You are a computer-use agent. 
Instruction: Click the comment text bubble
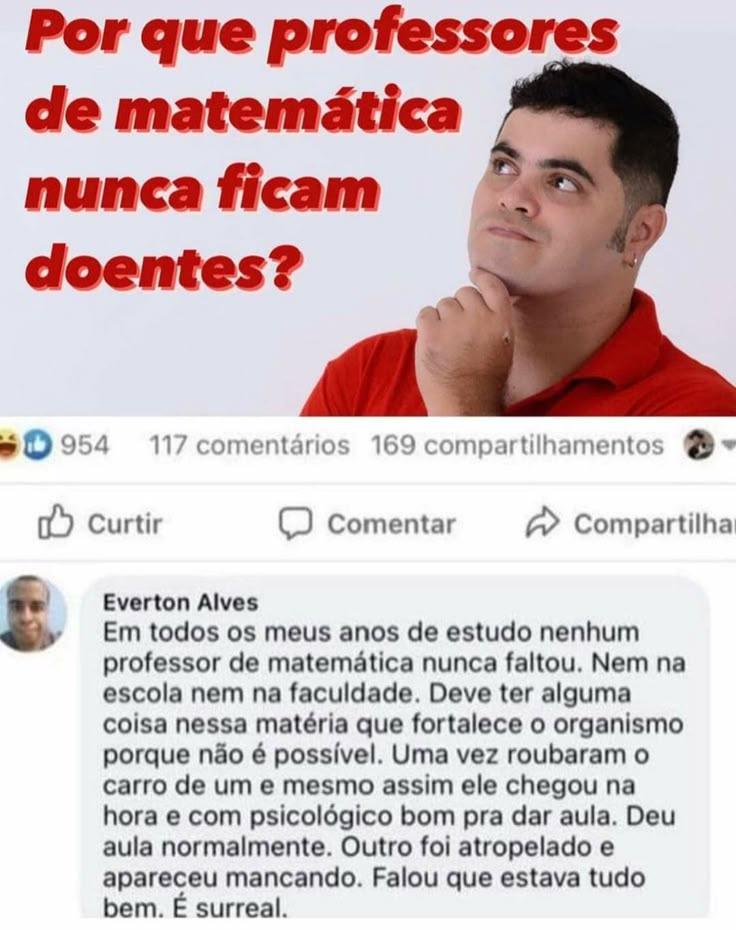point(394,747)
